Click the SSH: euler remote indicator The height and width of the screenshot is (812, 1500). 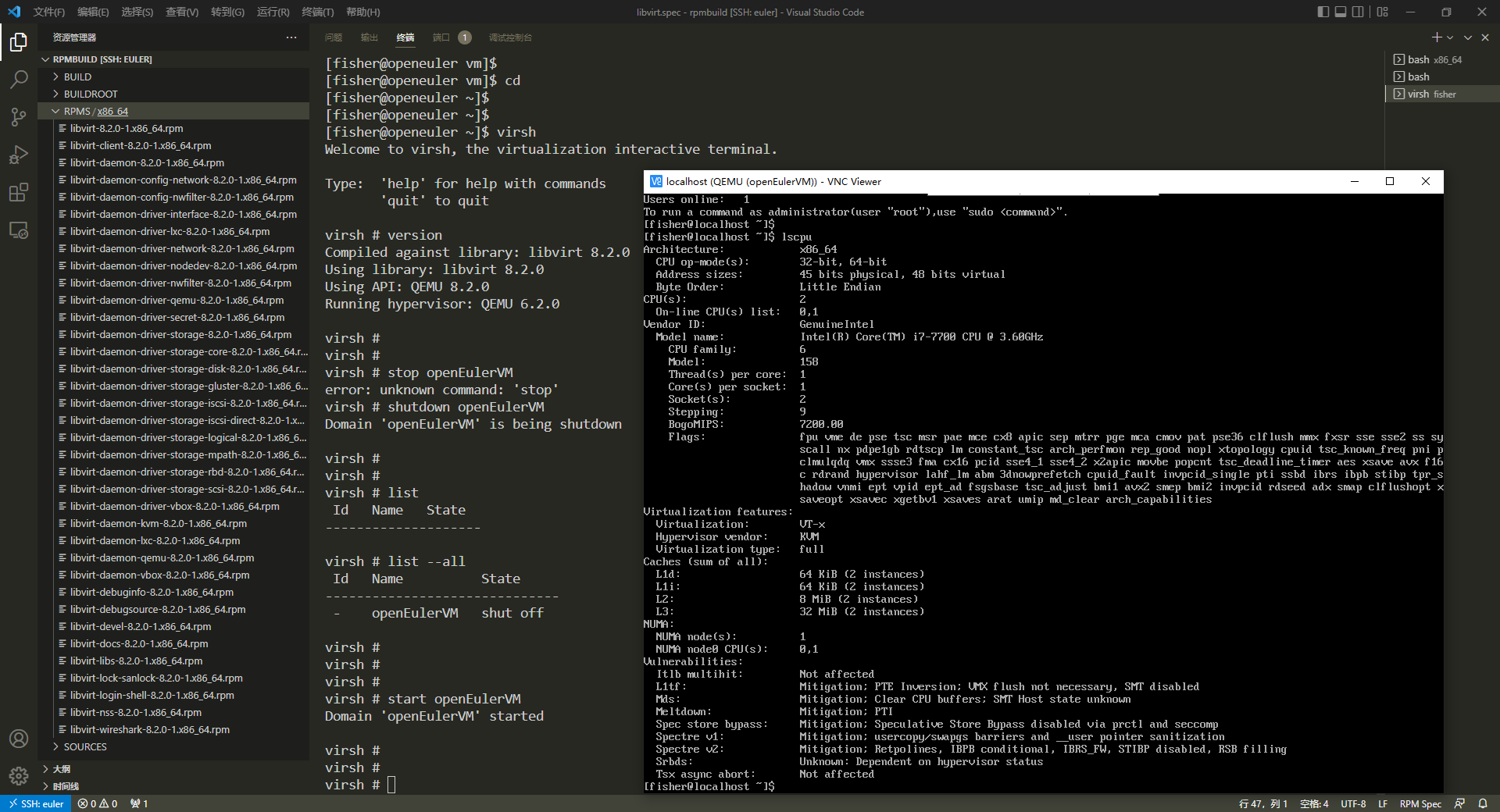(x=36, y=803)
